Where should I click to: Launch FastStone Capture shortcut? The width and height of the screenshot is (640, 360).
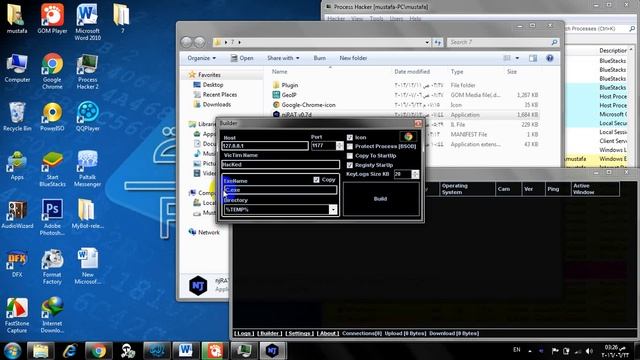(17, 315)
